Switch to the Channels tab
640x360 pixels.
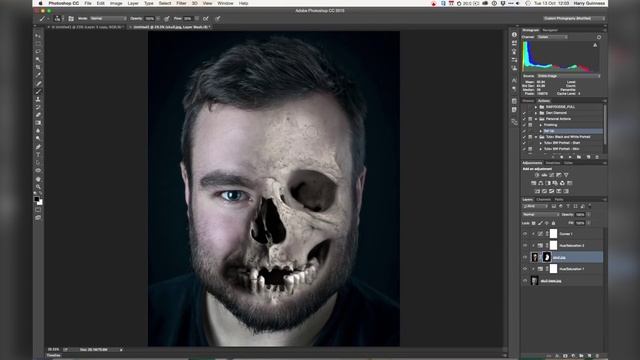click(543, 200)
